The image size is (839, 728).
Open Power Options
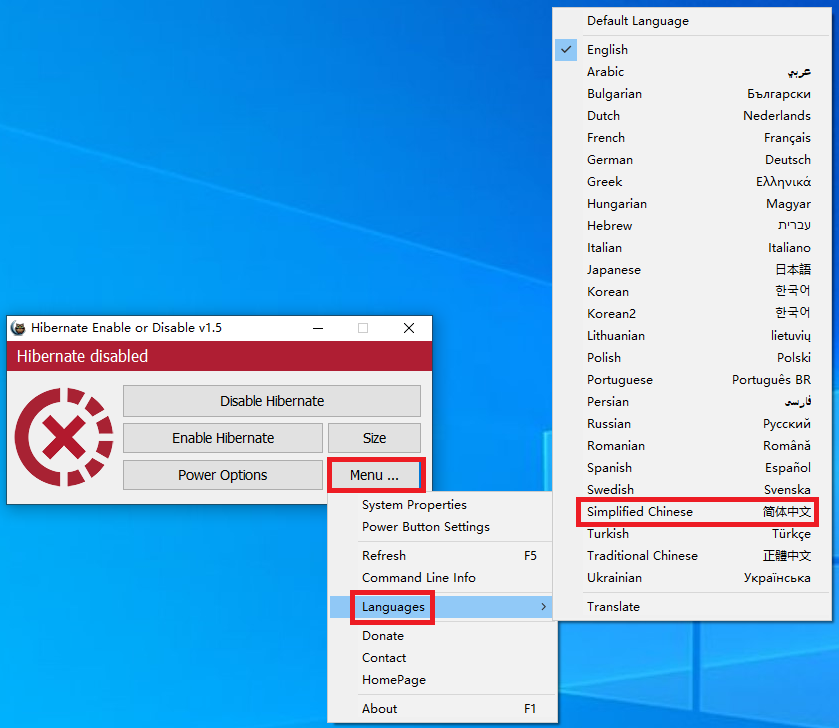(x=222, y=474)
